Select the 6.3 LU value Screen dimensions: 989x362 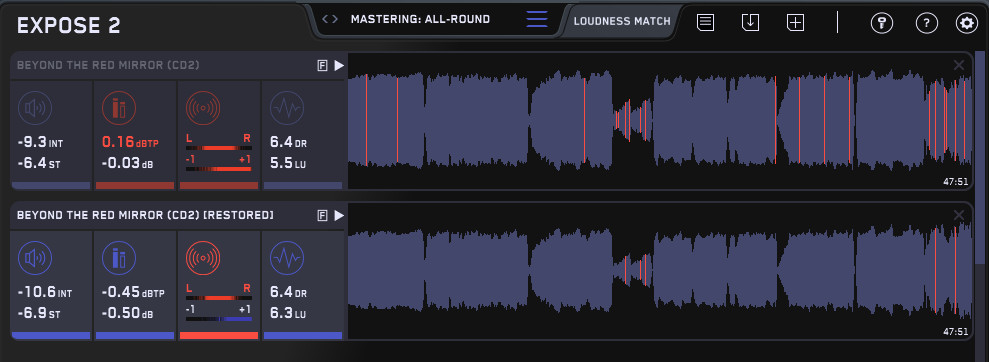[288, 314]
